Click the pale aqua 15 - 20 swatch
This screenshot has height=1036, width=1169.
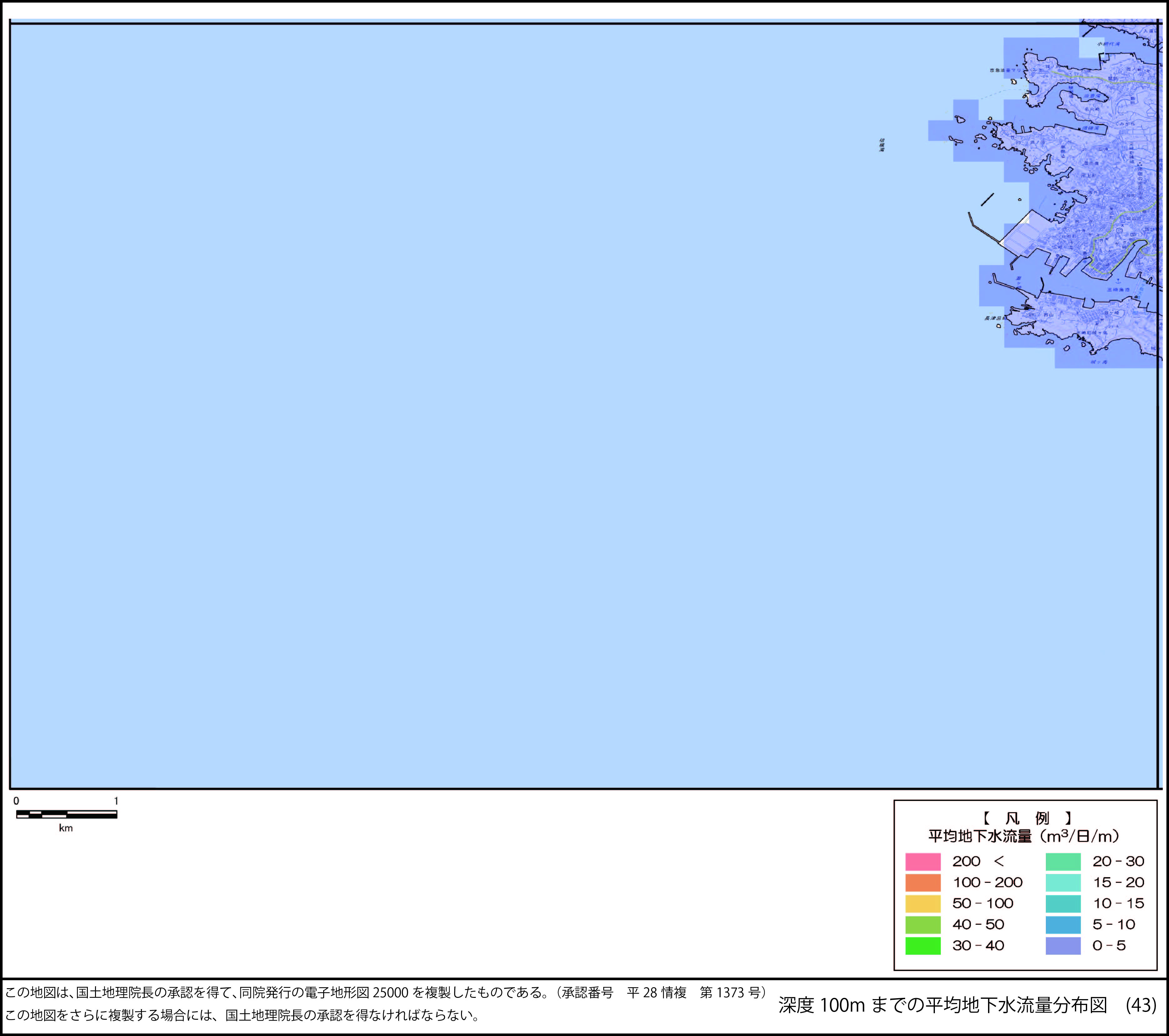coord(1063,883)
